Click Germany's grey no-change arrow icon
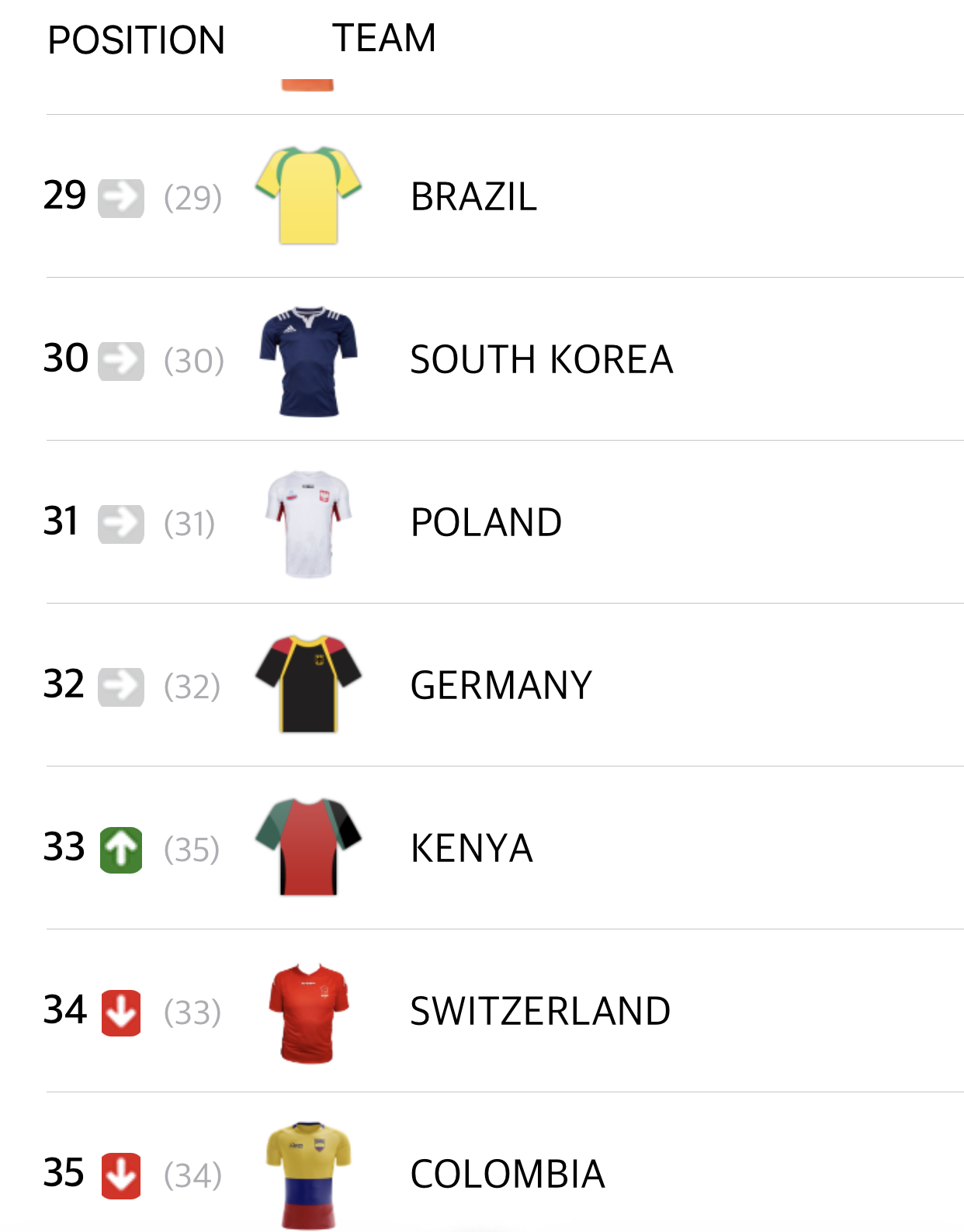The width and height of the screenshot is (964, 1232). coord(121,687)
